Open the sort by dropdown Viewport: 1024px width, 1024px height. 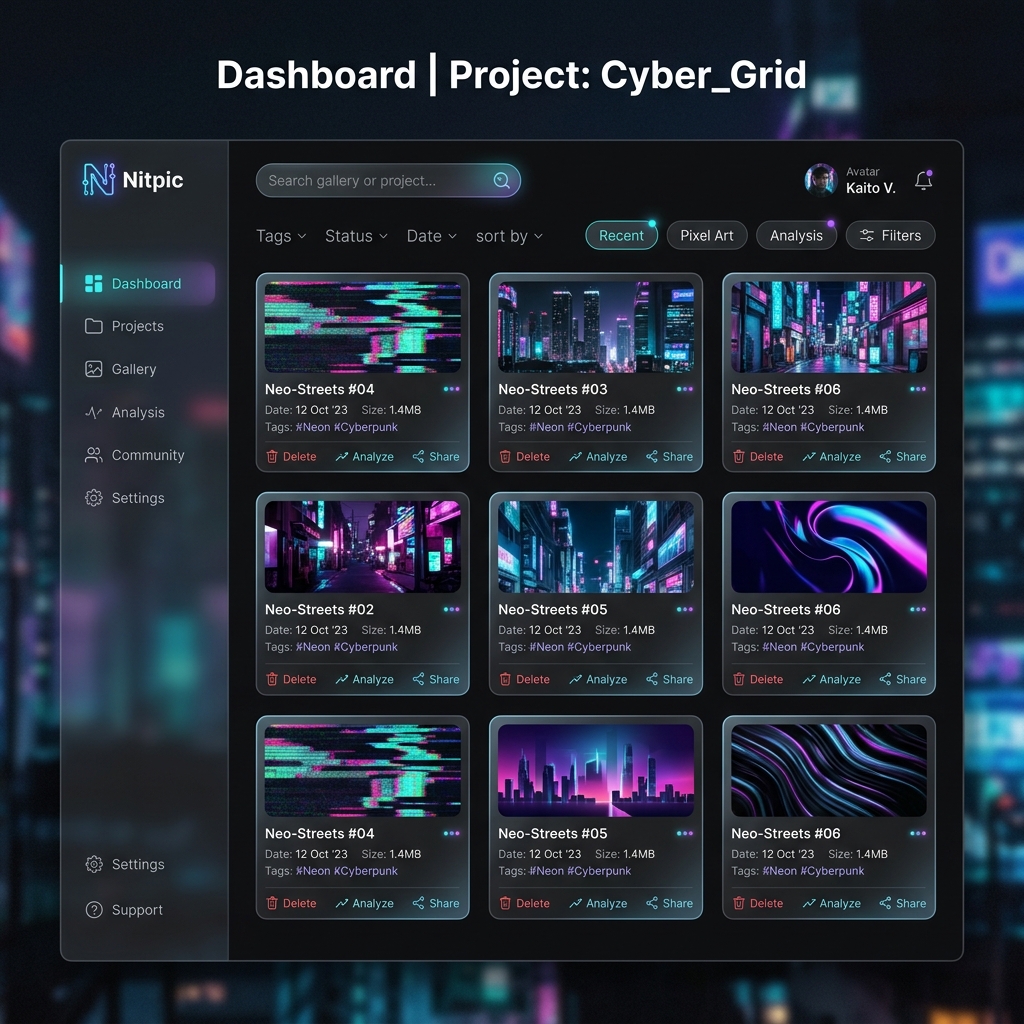(509, 236)
